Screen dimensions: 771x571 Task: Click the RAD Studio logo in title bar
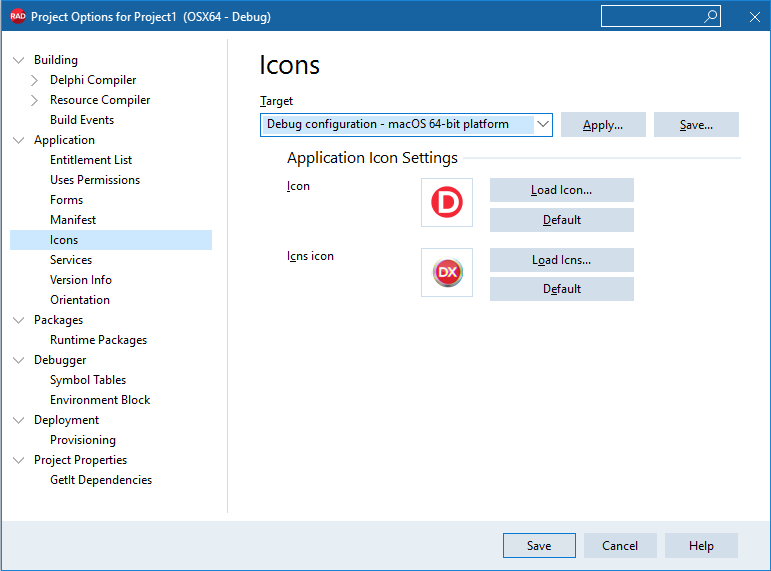(18, 16)
